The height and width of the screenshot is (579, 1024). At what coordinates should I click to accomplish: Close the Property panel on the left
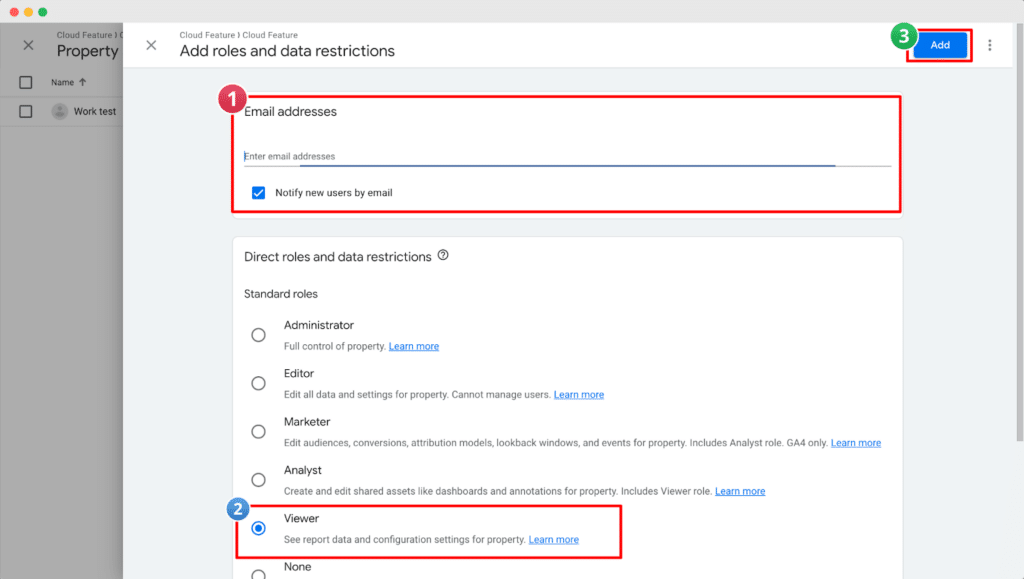pyautogui.click(x=28, y=44)
